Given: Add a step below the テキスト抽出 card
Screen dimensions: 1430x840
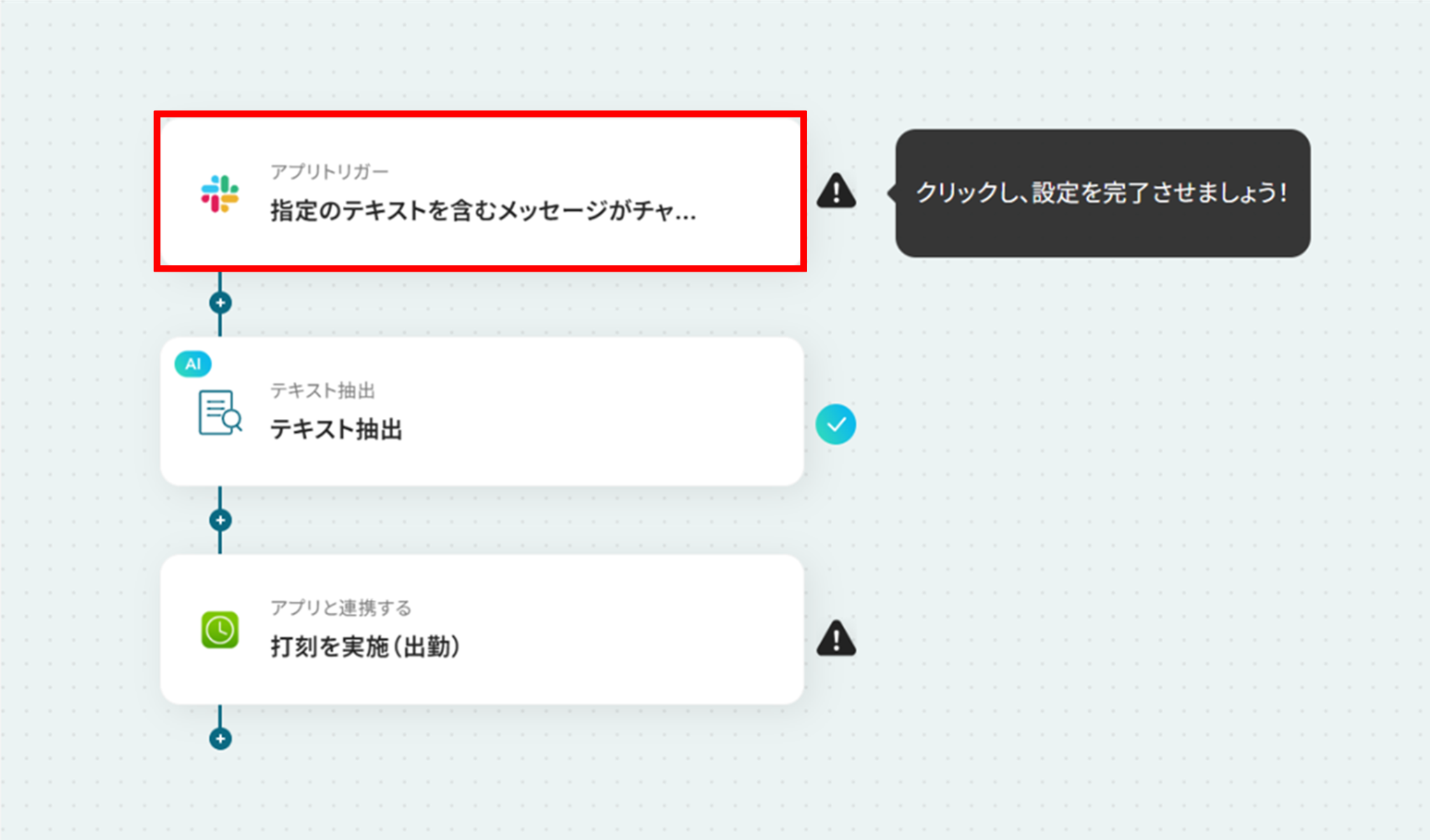Looking at the screenshot, I should pyautogui.click(x=221, y=520).
